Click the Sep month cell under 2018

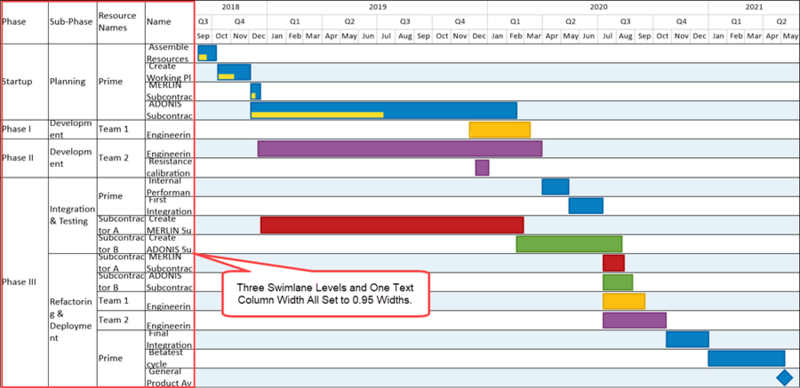tap(203, 36)
